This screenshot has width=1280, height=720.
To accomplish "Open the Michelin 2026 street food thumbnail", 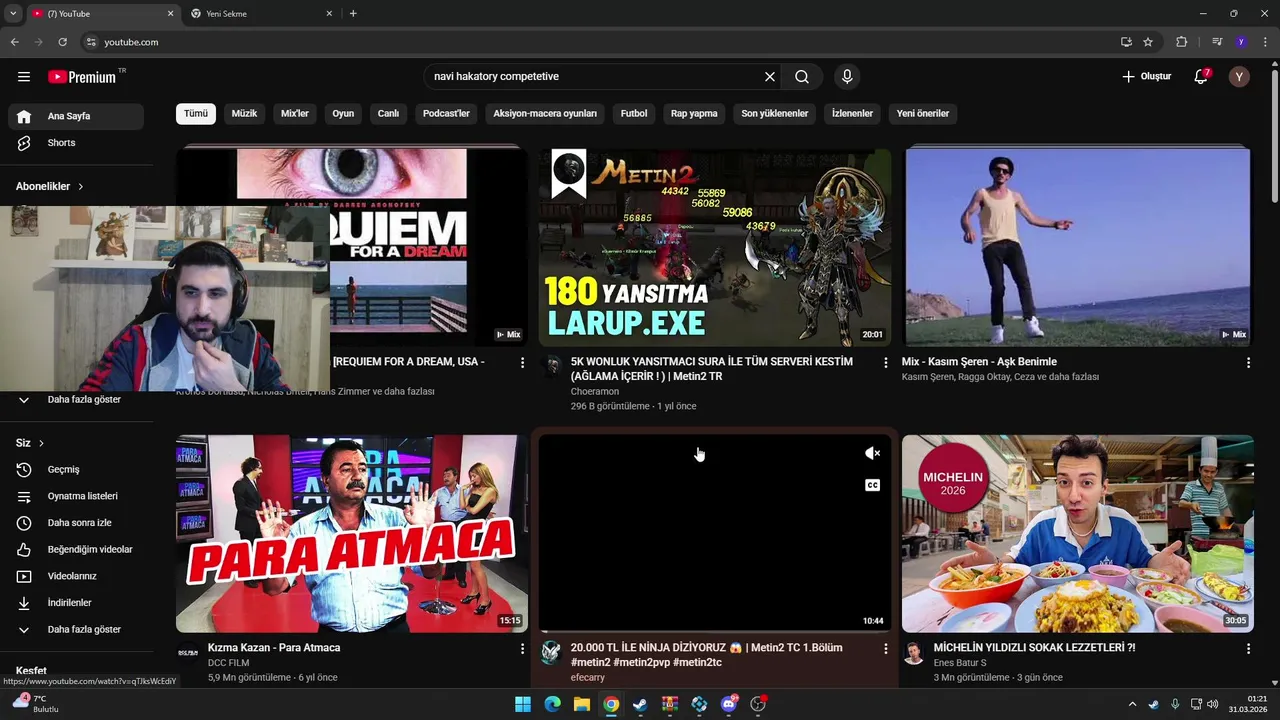I will (1077, 534).
